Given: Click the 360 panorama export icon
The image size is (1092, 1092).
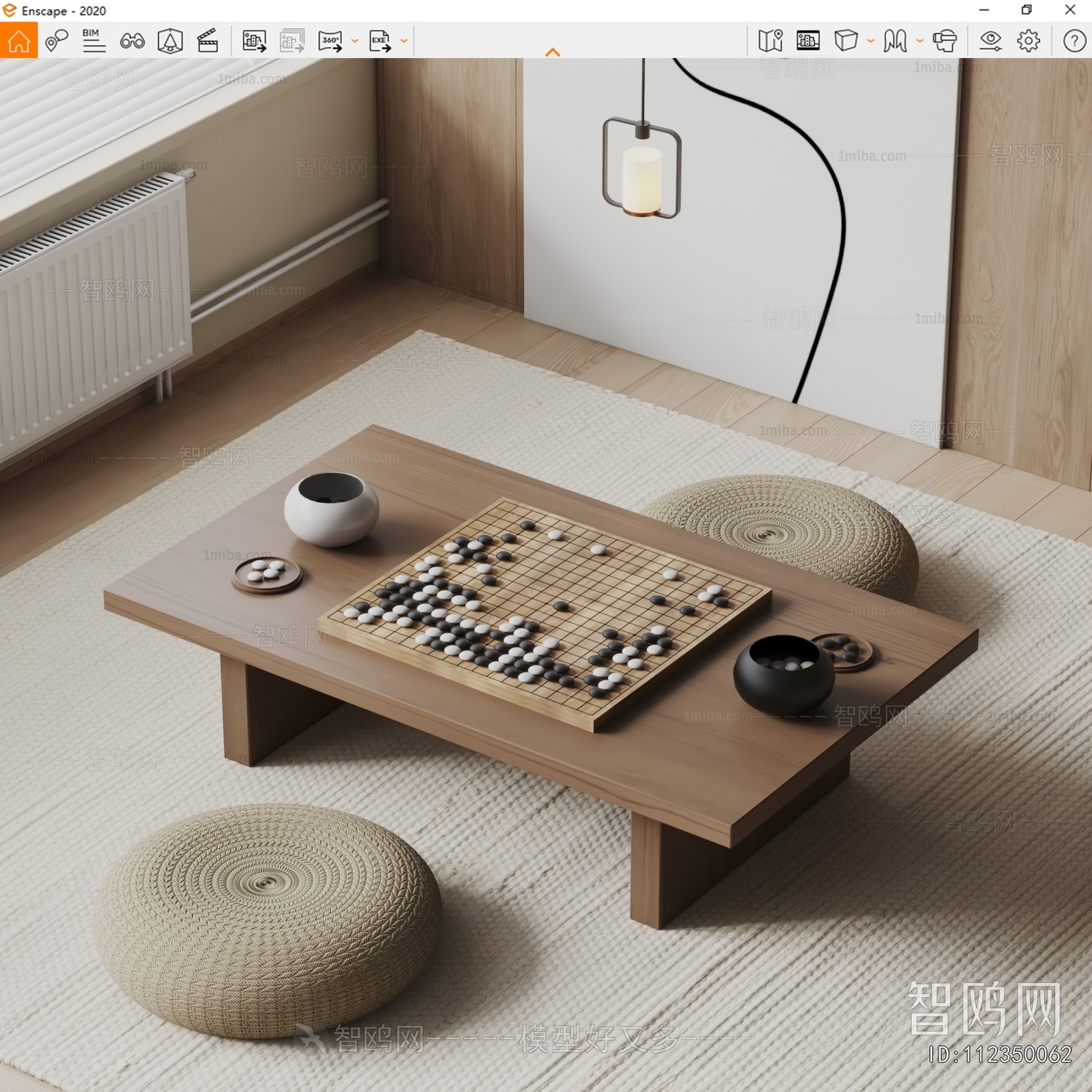Looking at the screenshot, I should (330, 41).
